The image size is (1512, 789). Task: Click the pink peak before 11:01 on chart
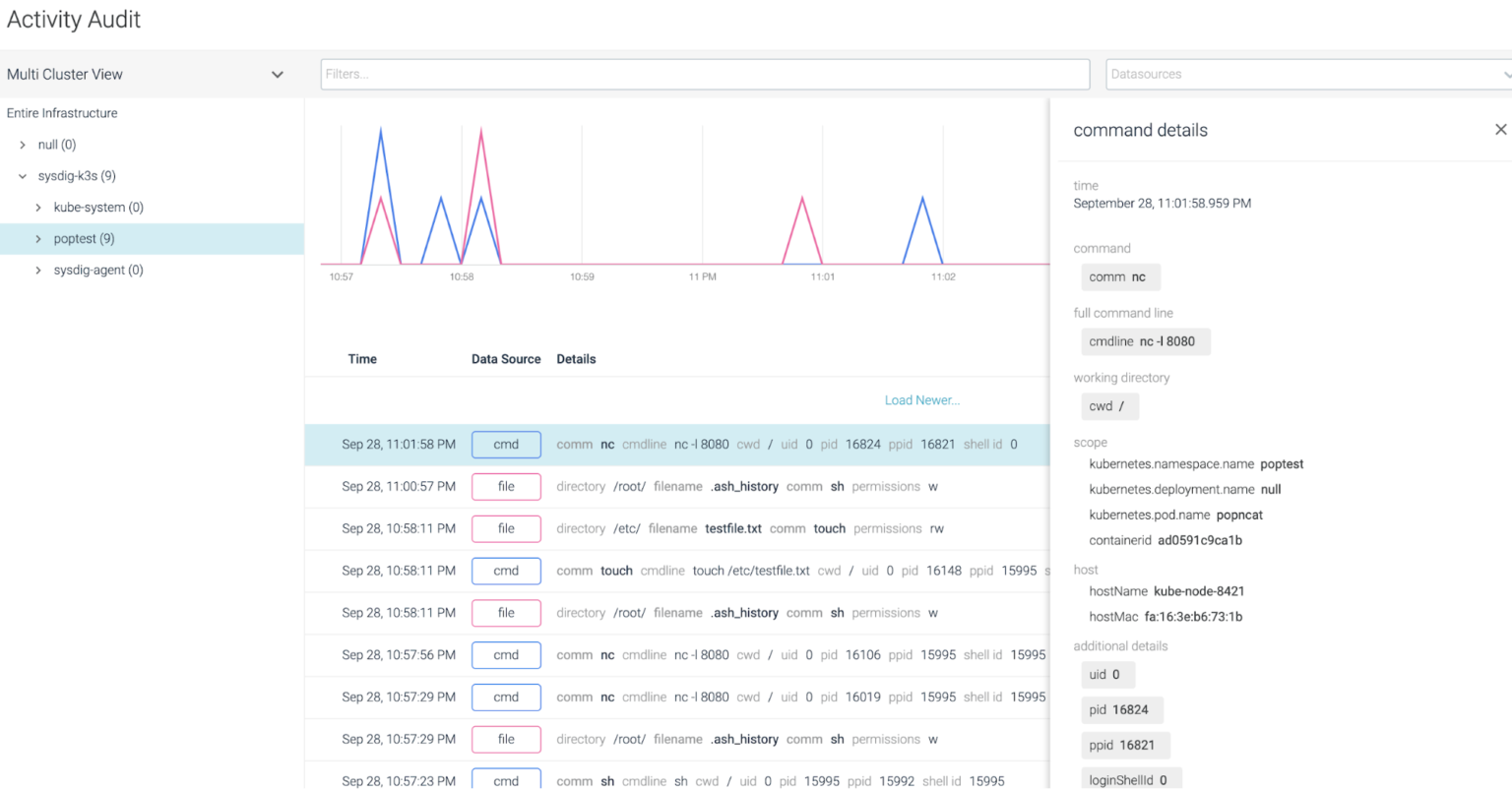click(x=802, y=200)
